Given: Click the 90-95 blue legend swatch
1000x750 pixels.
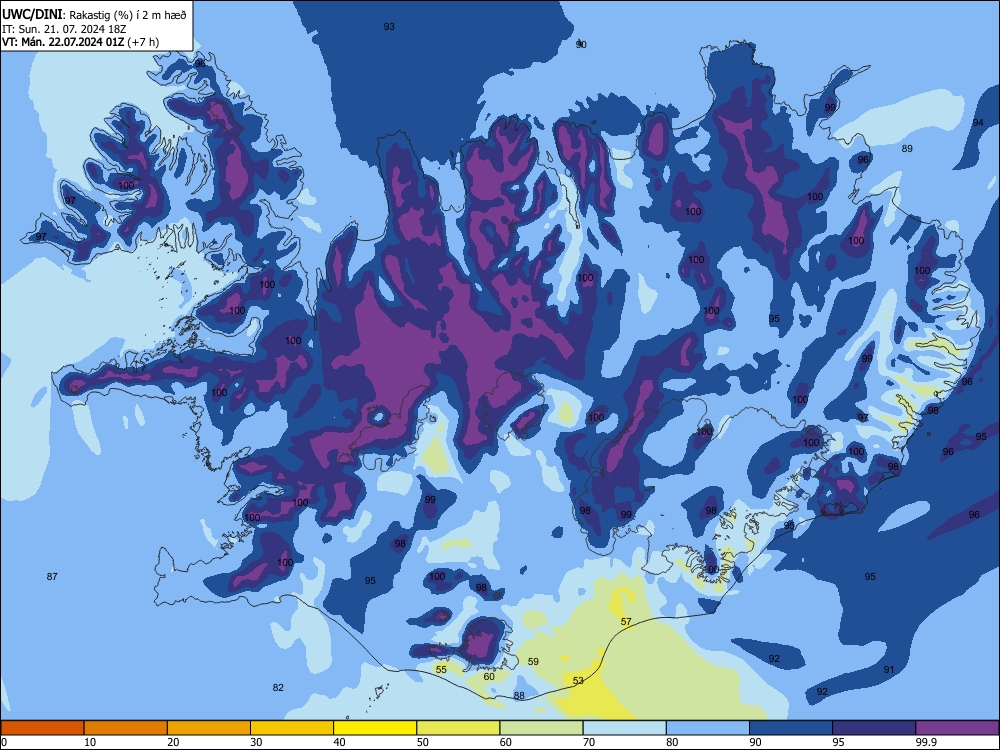Looking at the screenshot, I should [791, 728].
